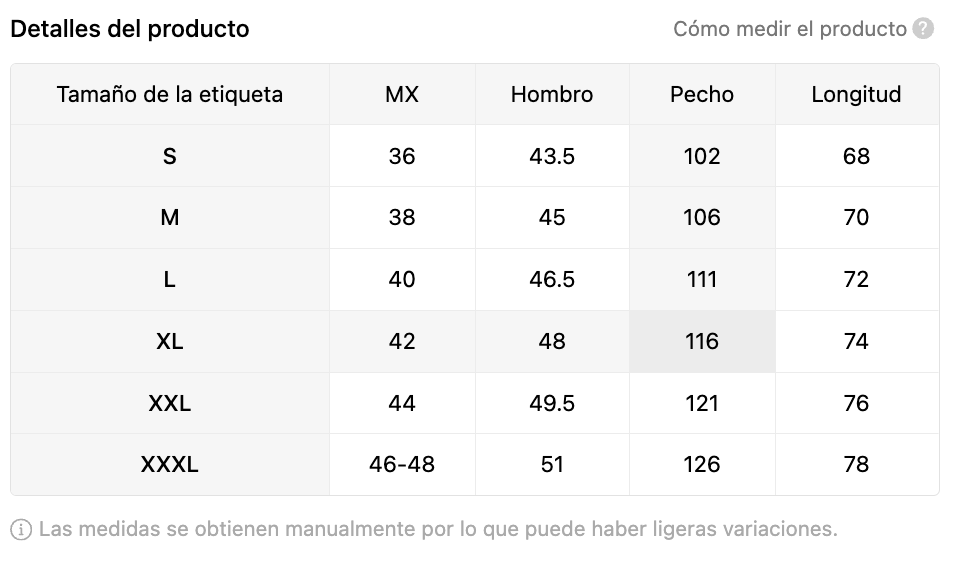968x568 pixels.
Task: Click the 46-48 MX size cell
Action: coord(402,464)
